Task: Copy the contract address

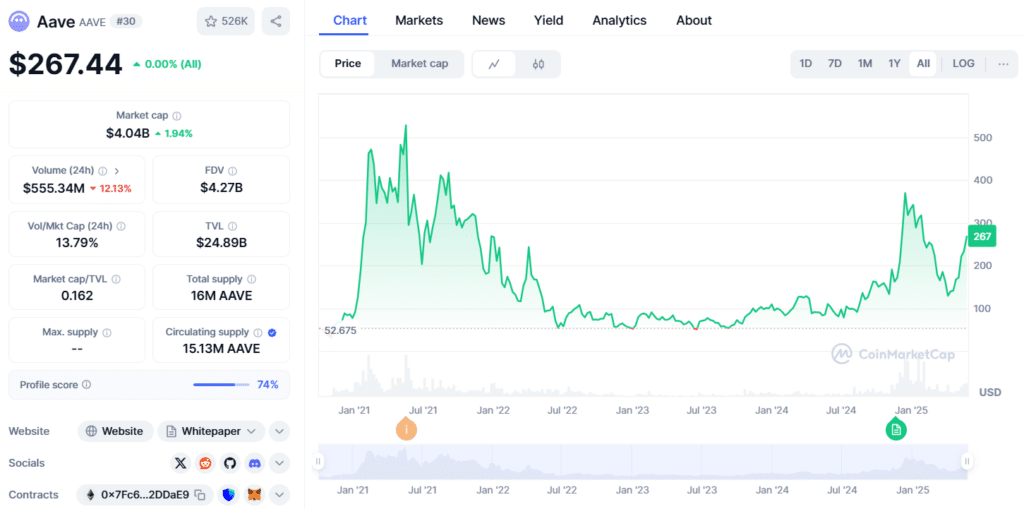Action: (200, 495)
